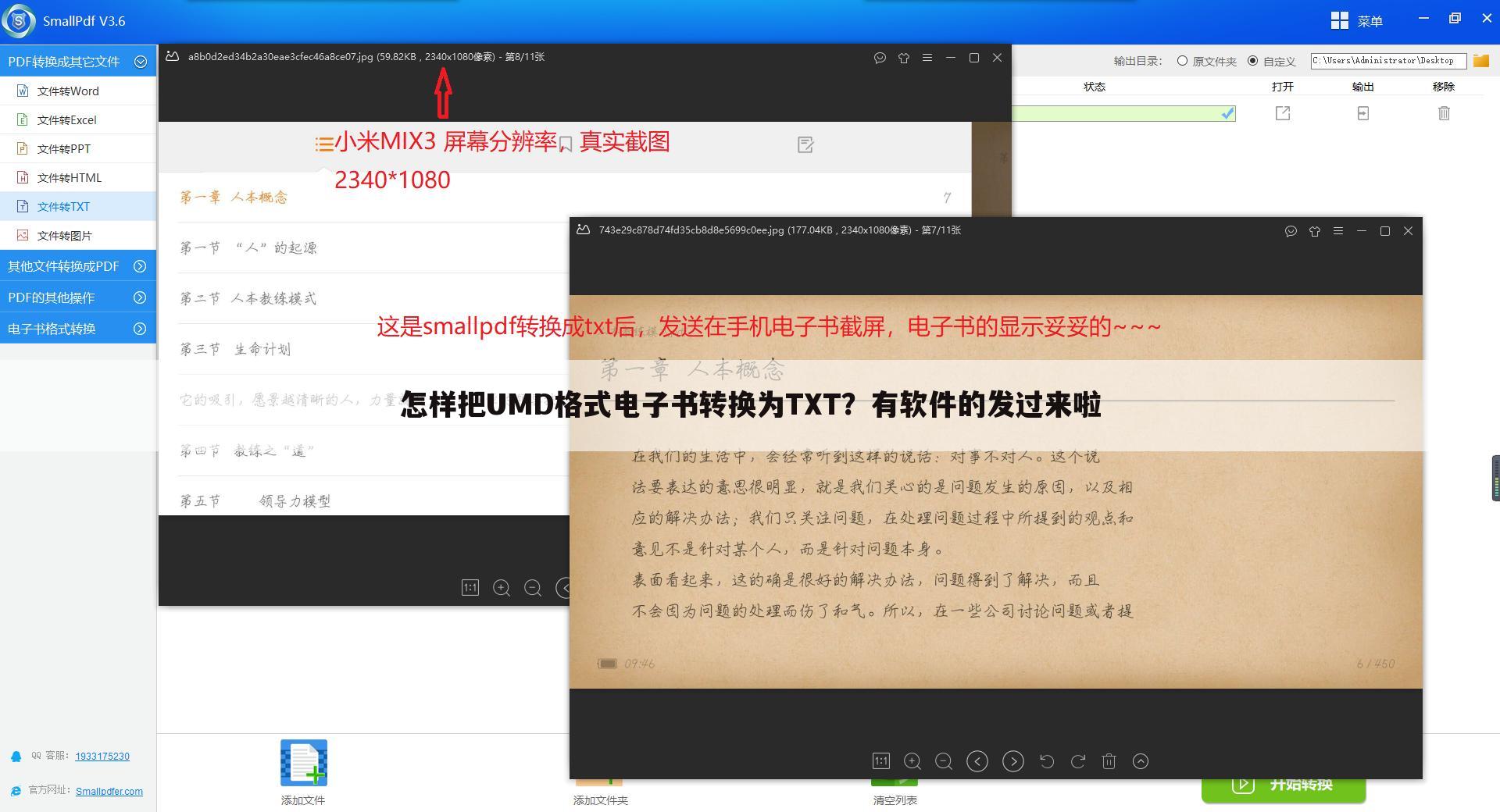Open the feedback chat icon in front viewer
Screen dimensions: 1500x812
coord(1291,230)
